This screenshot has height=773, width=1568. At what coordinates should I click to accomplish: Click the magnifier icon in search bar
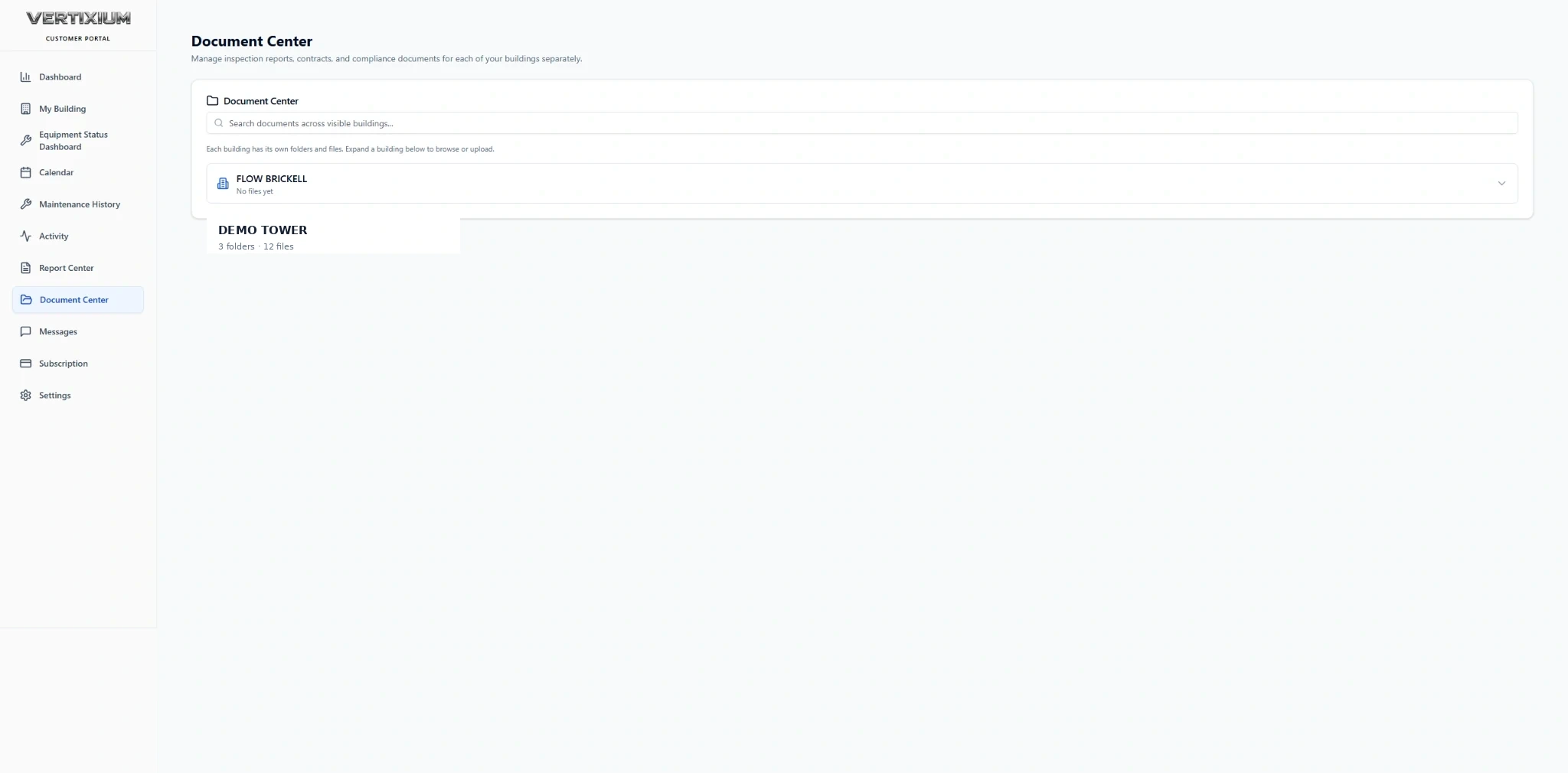(x=219, y=123)
